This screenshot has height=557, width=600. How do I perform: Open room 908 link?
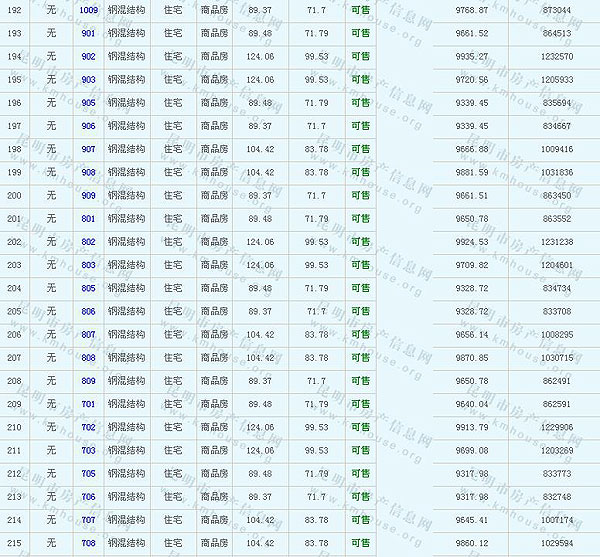[89, 172]
